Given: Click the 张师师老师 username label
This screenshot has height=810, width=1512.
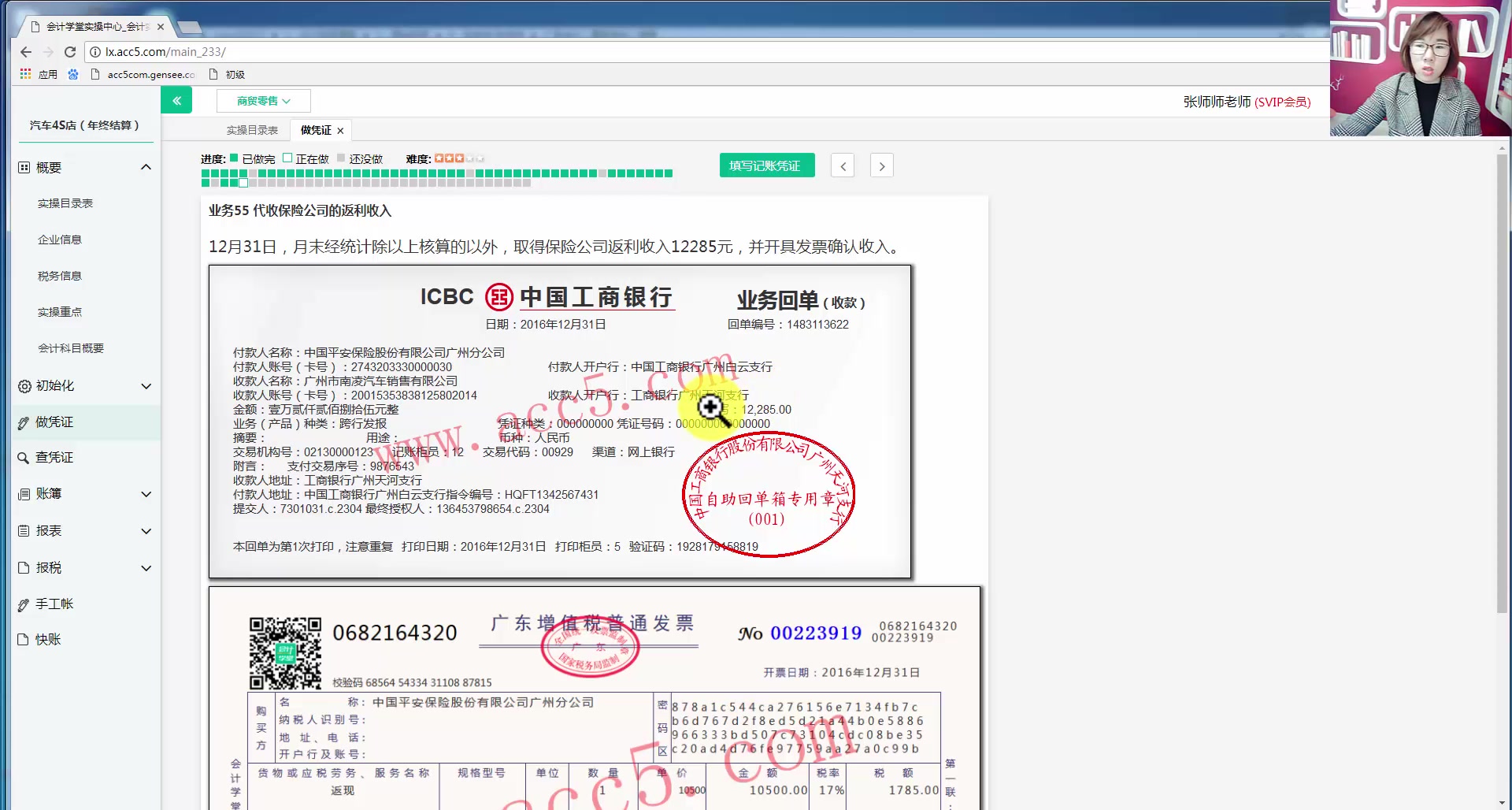Looking at the screenshot, I should tap(1217, 102).
